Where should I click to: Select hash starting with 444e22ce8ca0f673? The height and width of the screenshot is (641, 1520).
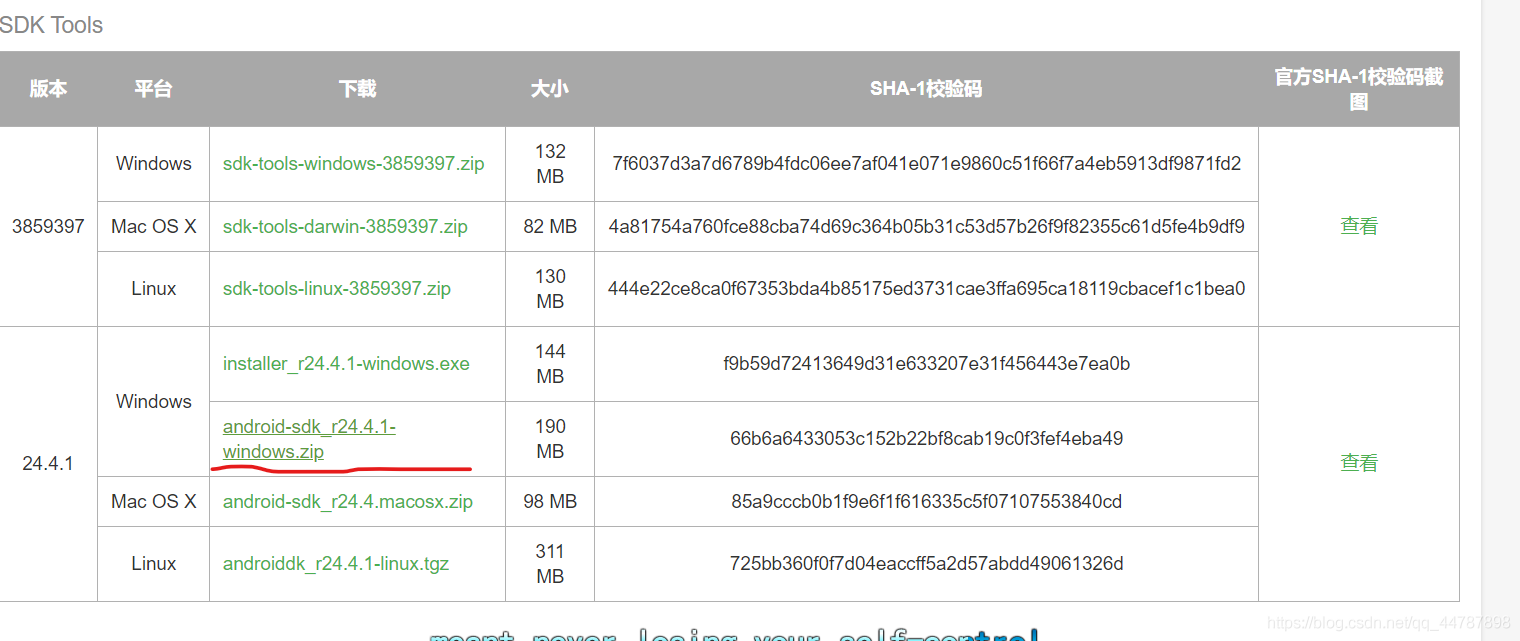tap(926, 288)
